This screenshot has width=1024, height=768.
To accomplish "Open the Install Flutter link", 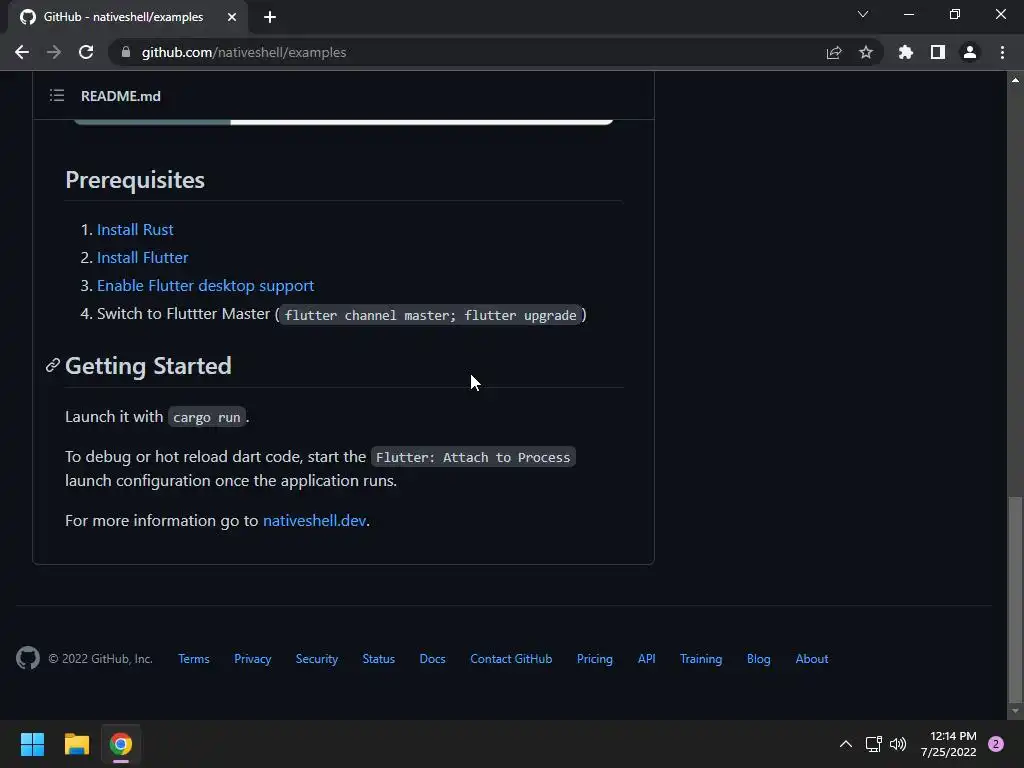I will (142, 257).
